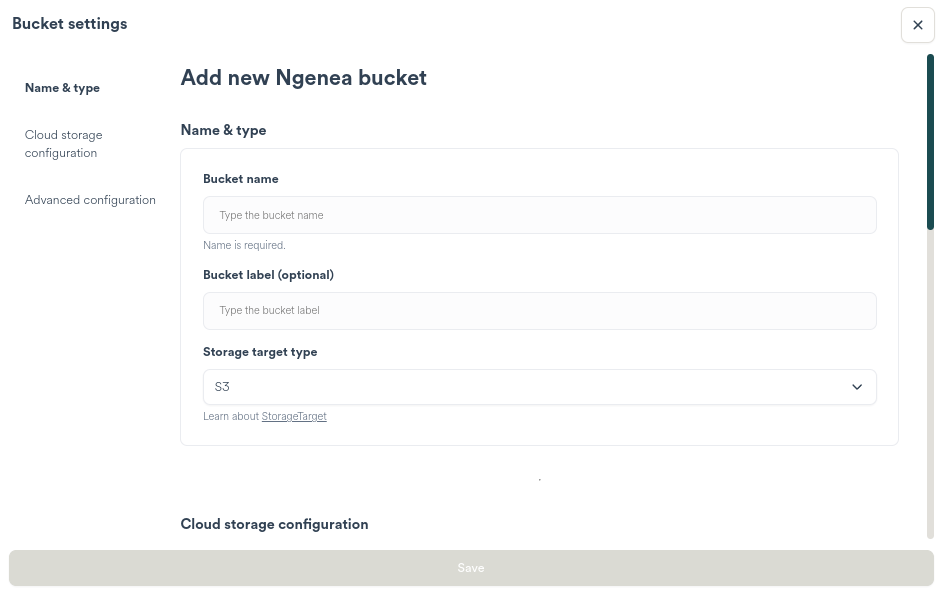Click the Name & type form heading
Viewport: 942px width, 595px height.
pos(223,130)
